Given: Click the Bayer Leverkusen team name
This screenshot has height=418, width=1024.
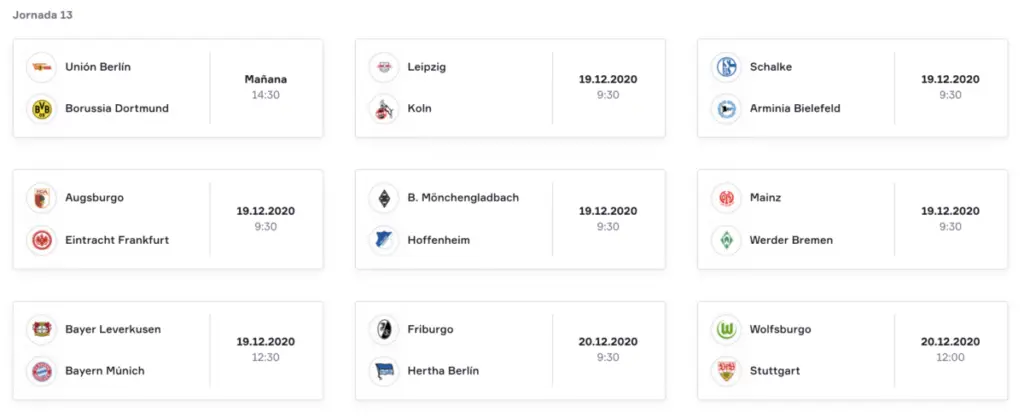Looking at the screenshot, I should [x=113, y=329].
